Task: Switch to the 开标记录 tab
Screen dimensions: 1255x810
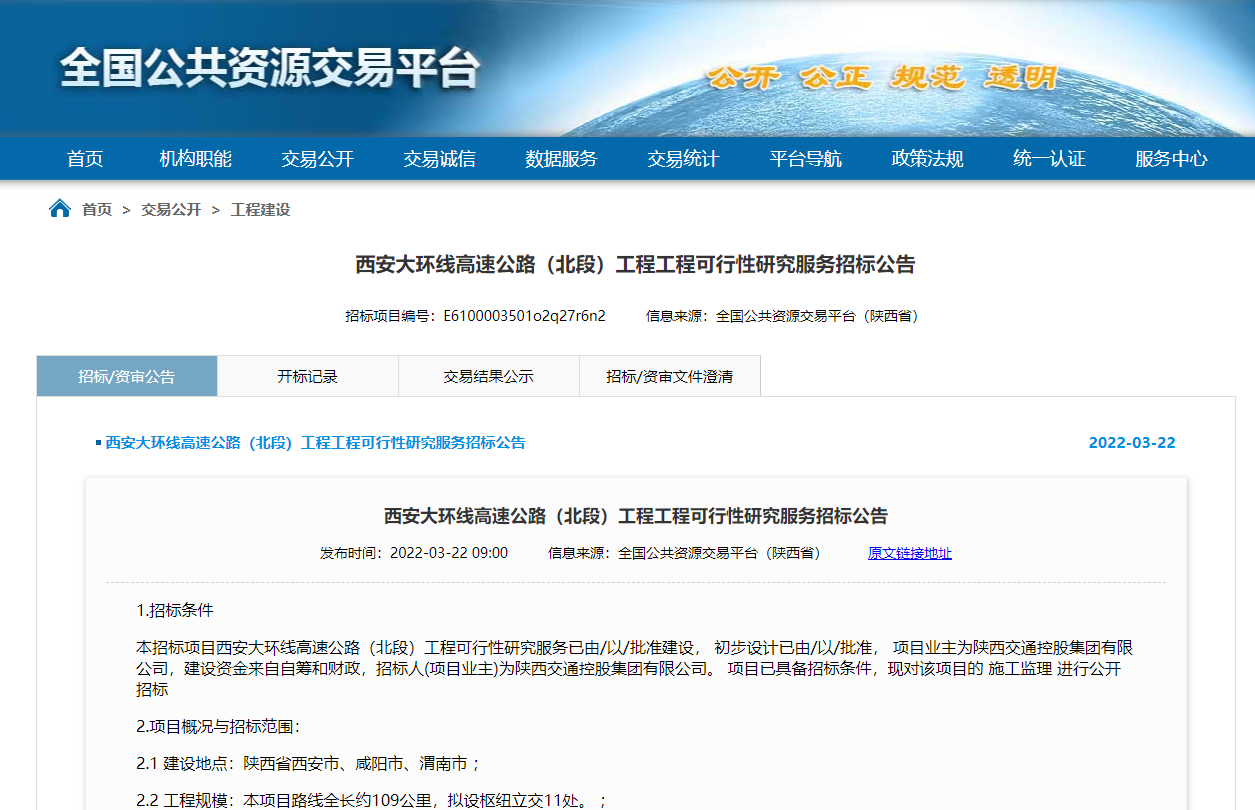Action: pos(307,377)
